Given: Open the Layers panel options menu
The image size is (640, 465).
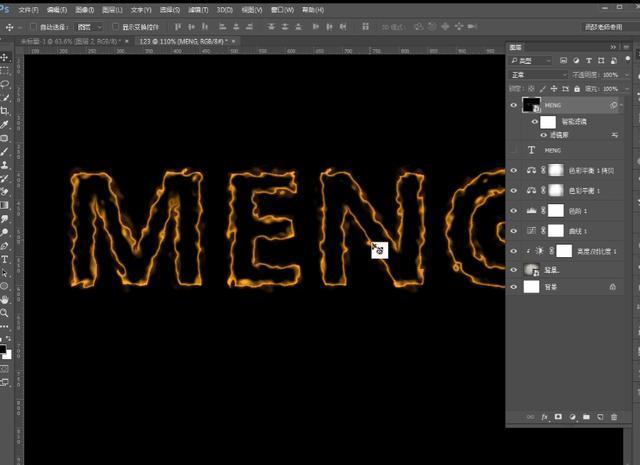Looking at the screenshot, I should click(x=626, y=47).
